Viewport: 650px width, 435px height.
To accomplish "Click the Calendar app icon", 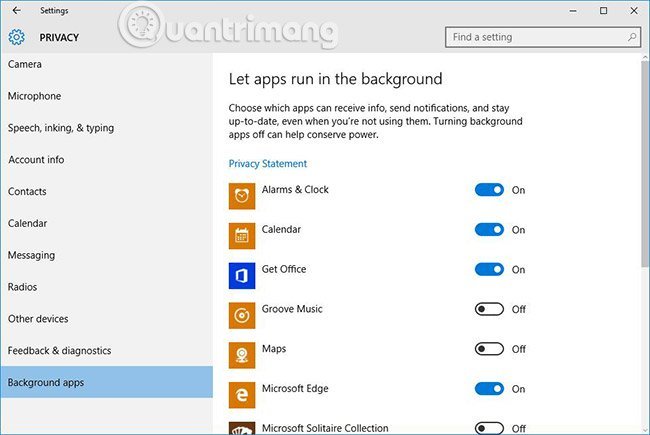I will click(x=242, y=236).
